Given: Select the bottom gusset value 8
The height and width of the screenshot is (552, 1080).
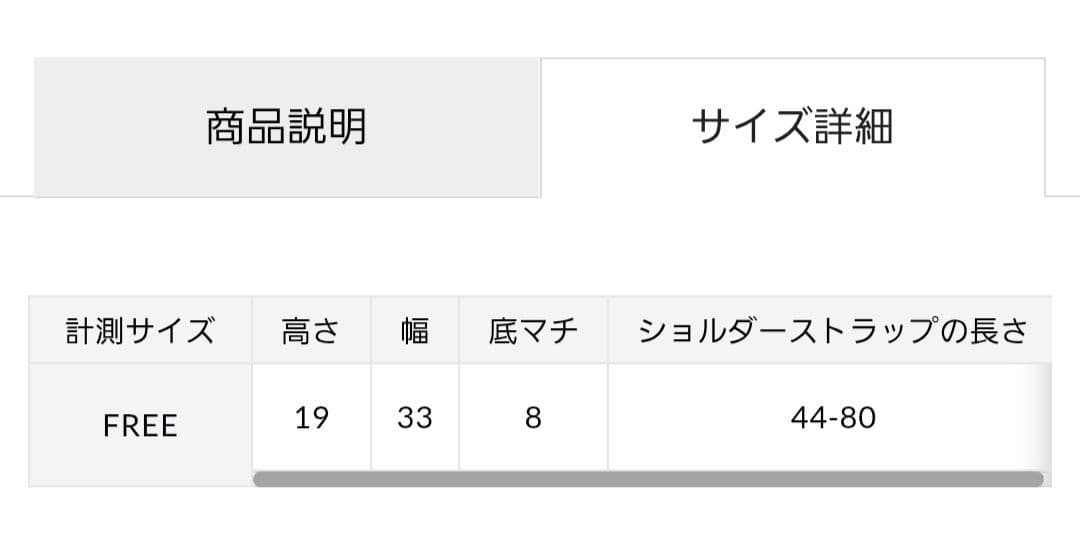Looking at the screenshot, I should (x=533, y=416).
